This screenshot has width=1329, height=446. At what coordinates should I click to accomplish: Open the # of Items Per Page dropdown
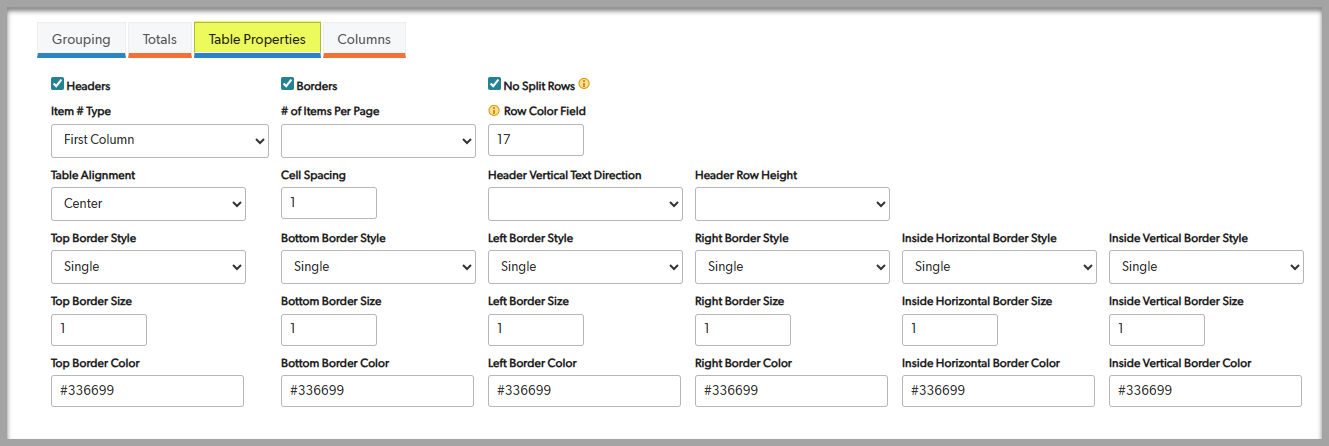[x=378, y=141]
